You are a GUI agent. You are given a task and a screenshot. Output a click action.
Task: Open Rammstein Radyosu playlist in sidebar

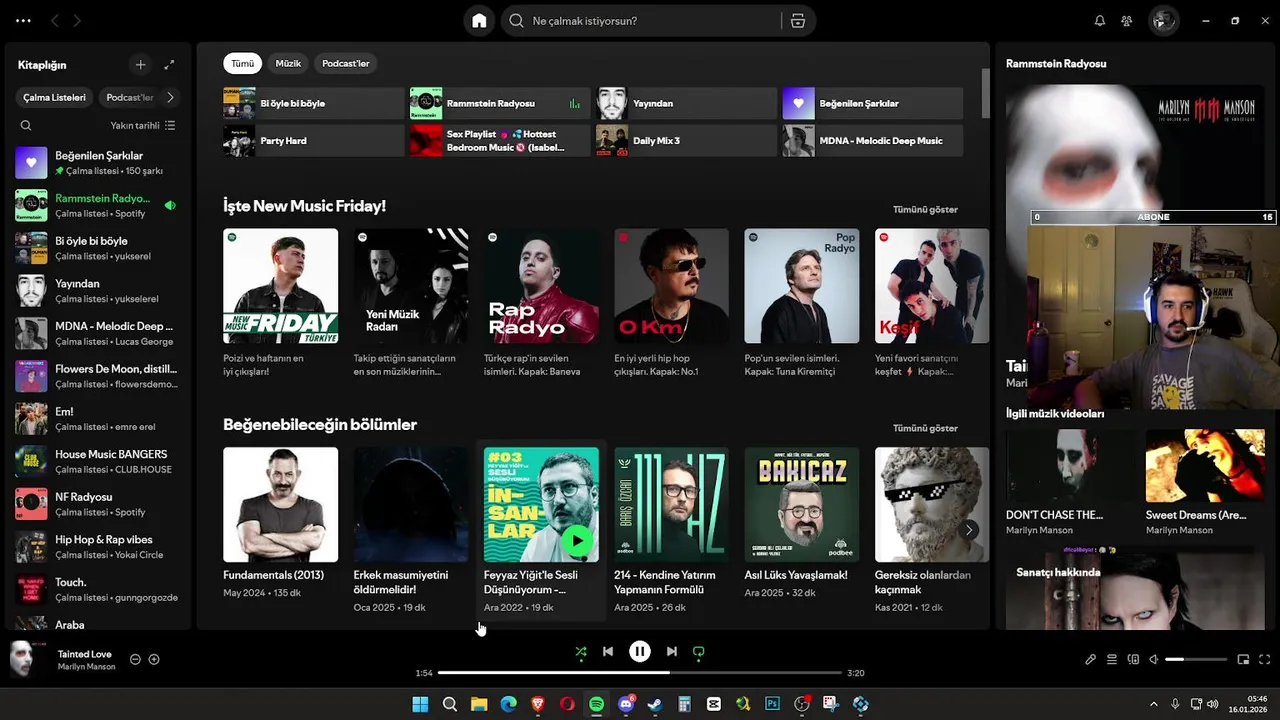click(98, 205)
